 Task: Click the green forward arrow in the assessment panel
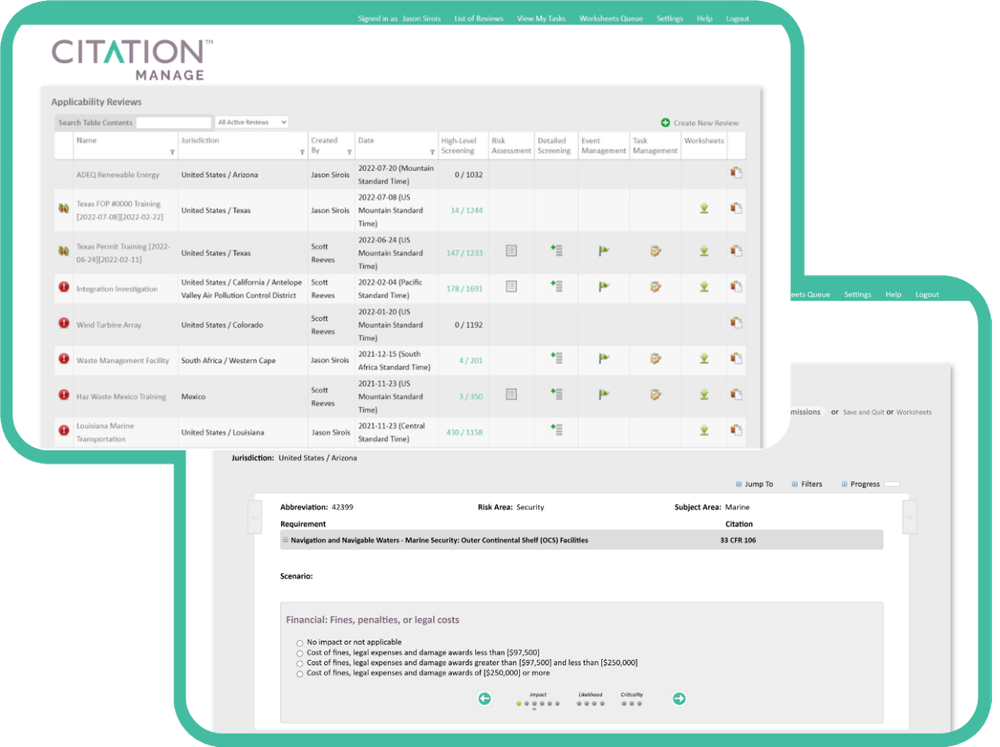tap(679, 698)
